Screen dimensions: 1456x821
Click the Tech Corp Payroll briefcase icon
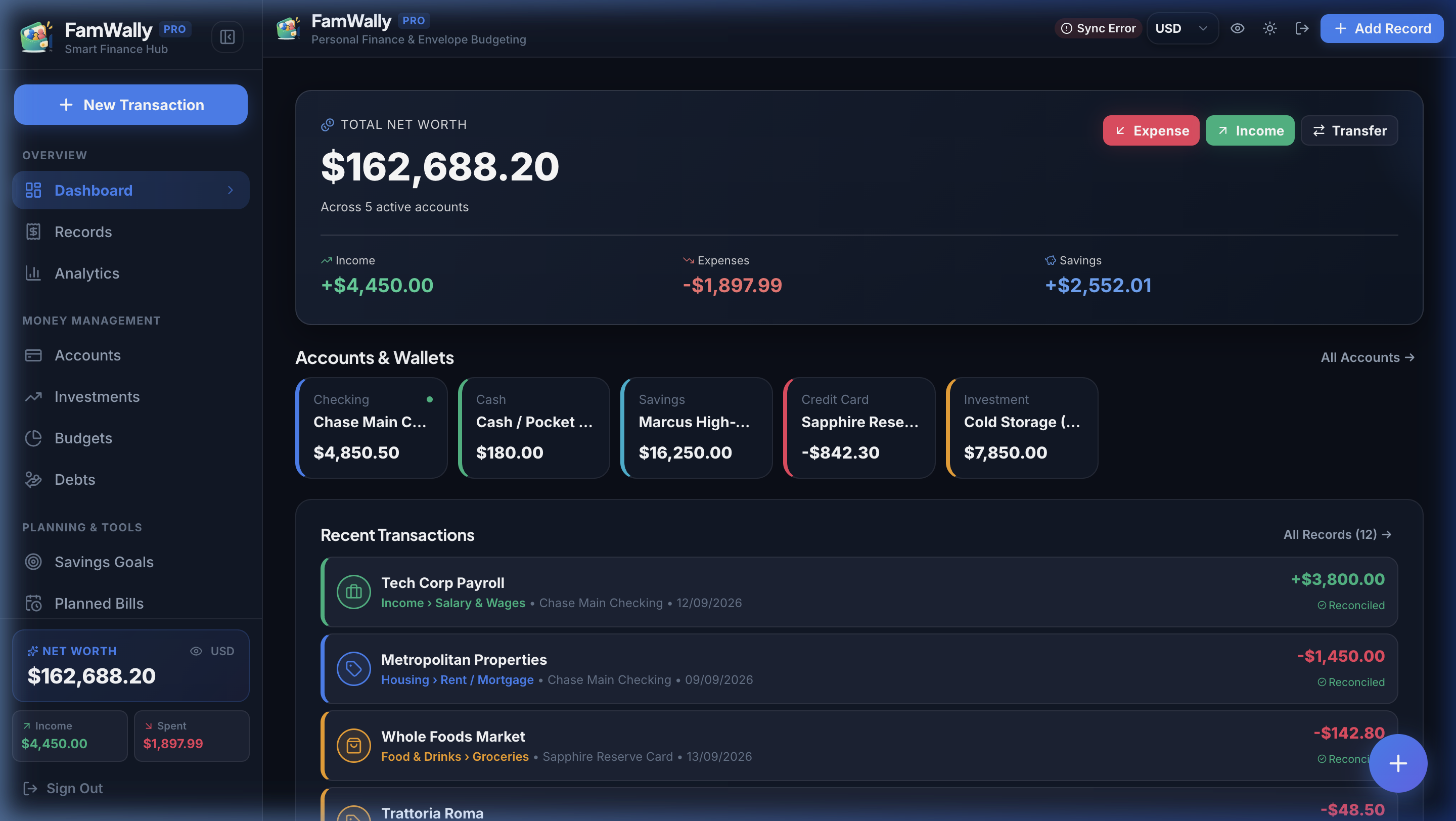pos(354,591)
